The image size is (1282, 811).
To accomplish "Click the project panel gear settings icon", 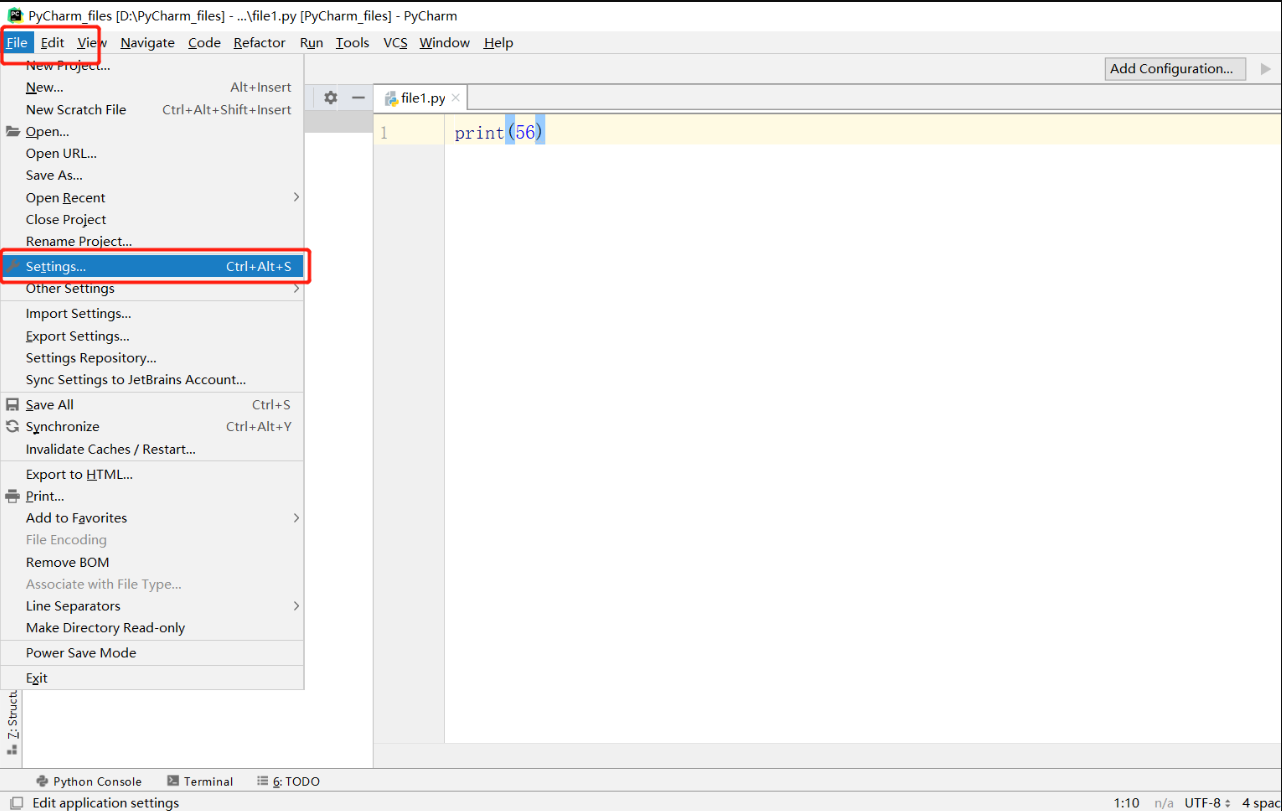I will pos(330,97).
